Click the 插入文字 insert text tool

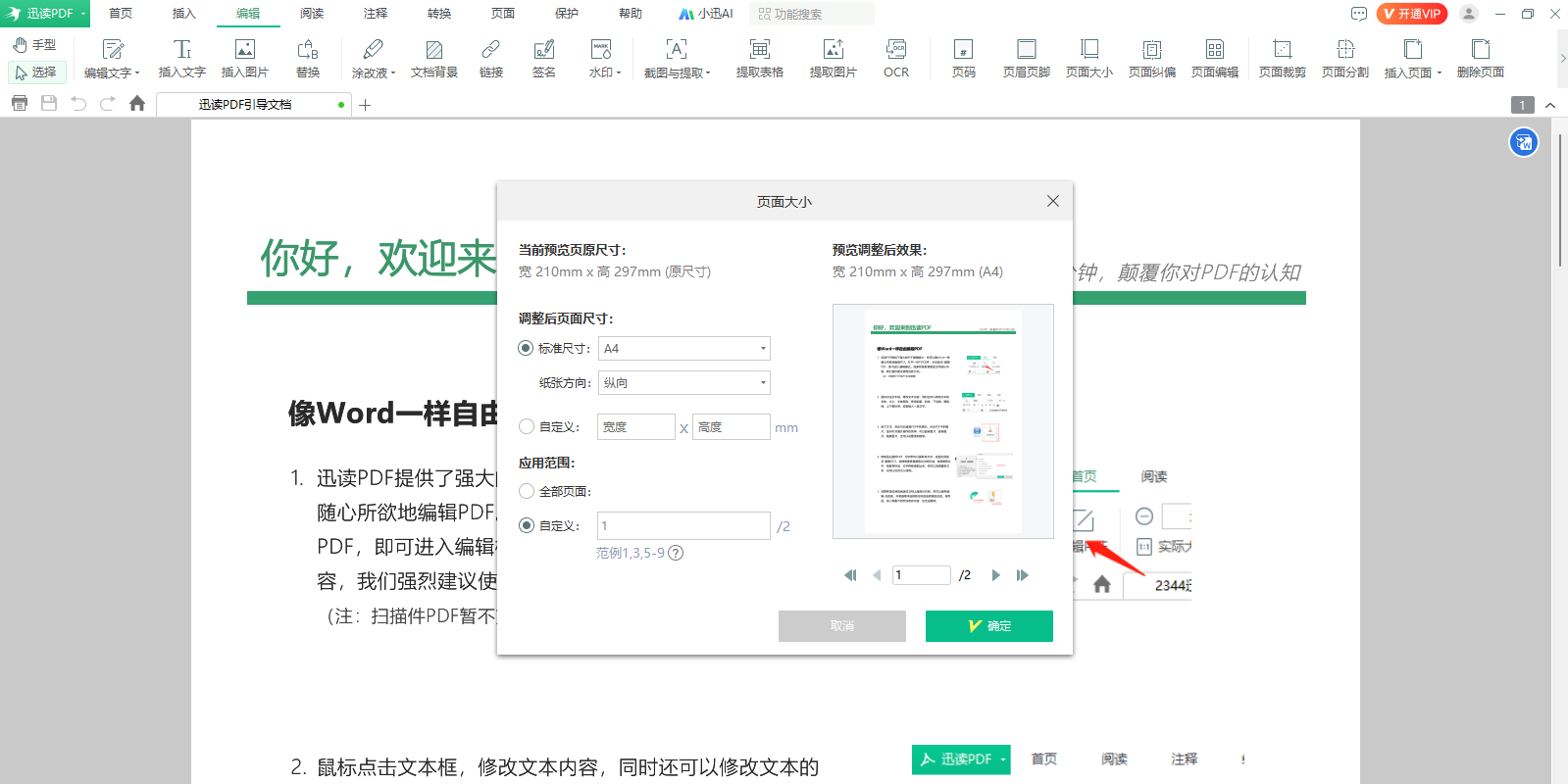182,59
